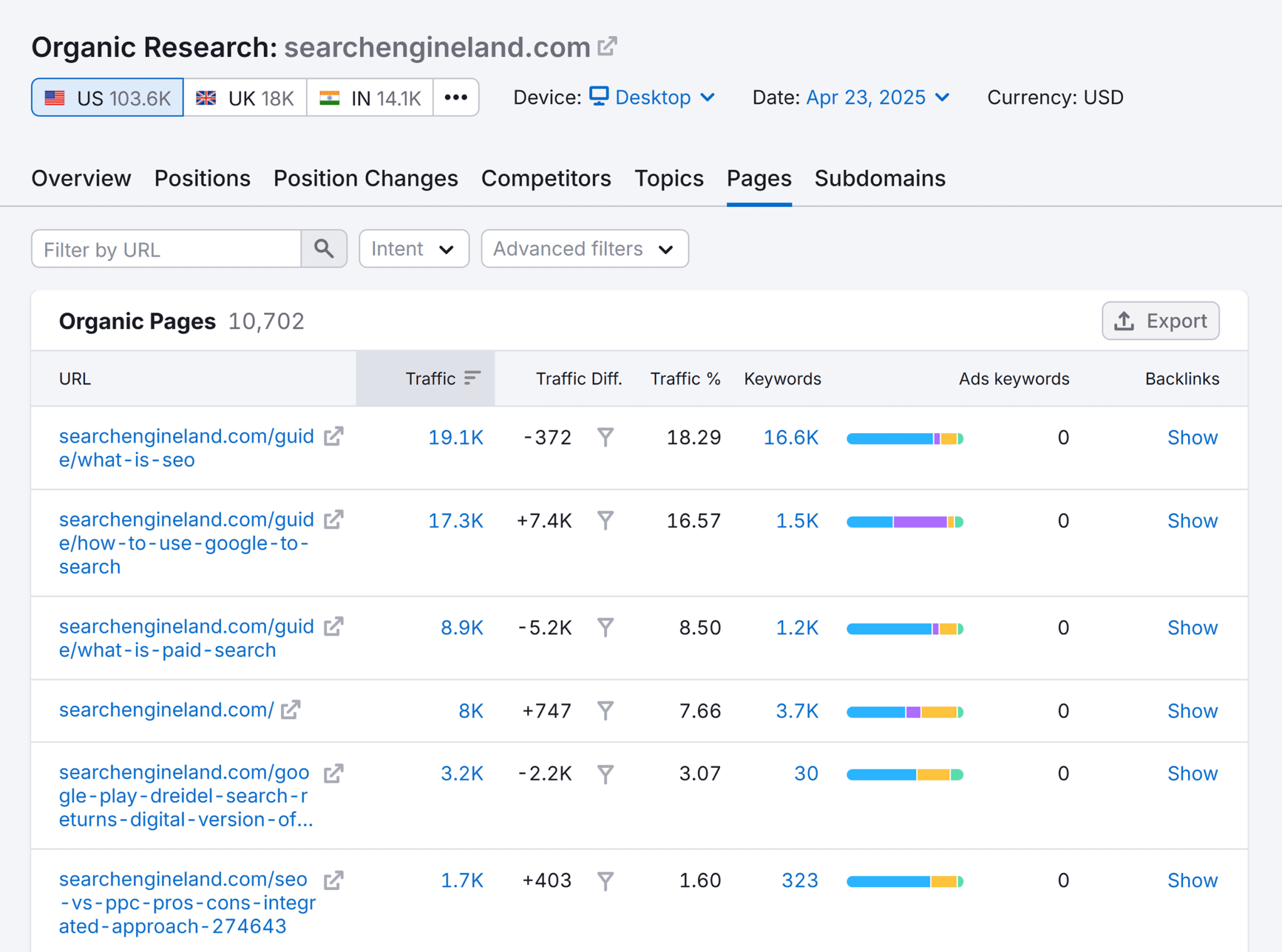The width and height of the screenshot is (1282, 952).
Task: Click keyword intent bar for how-to-use-google row
Action: click(x=905, y=521)
